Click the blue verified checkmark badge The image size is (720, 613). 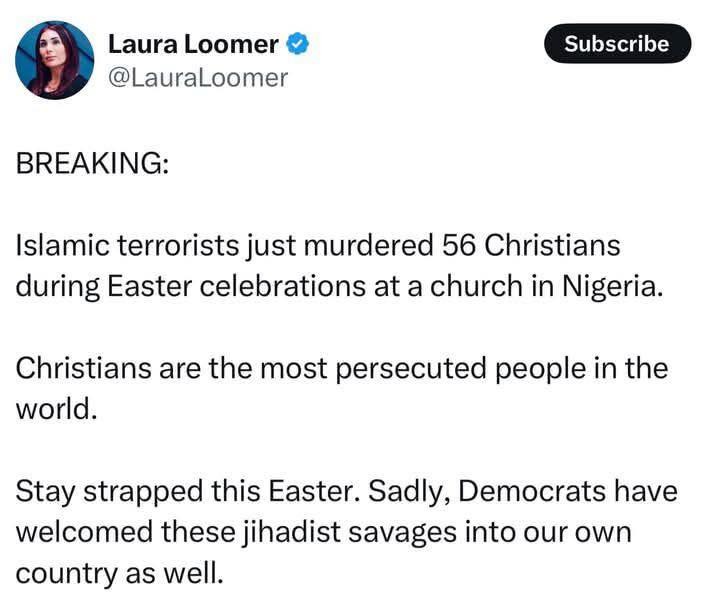[298, 44]
